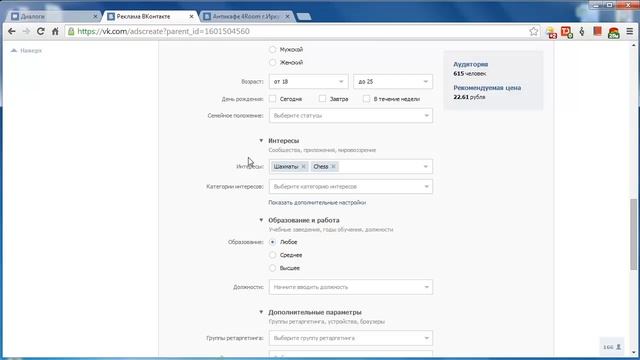Click the red square extension icon
Viewport: 640px width, 360px height.
(598, 31)
